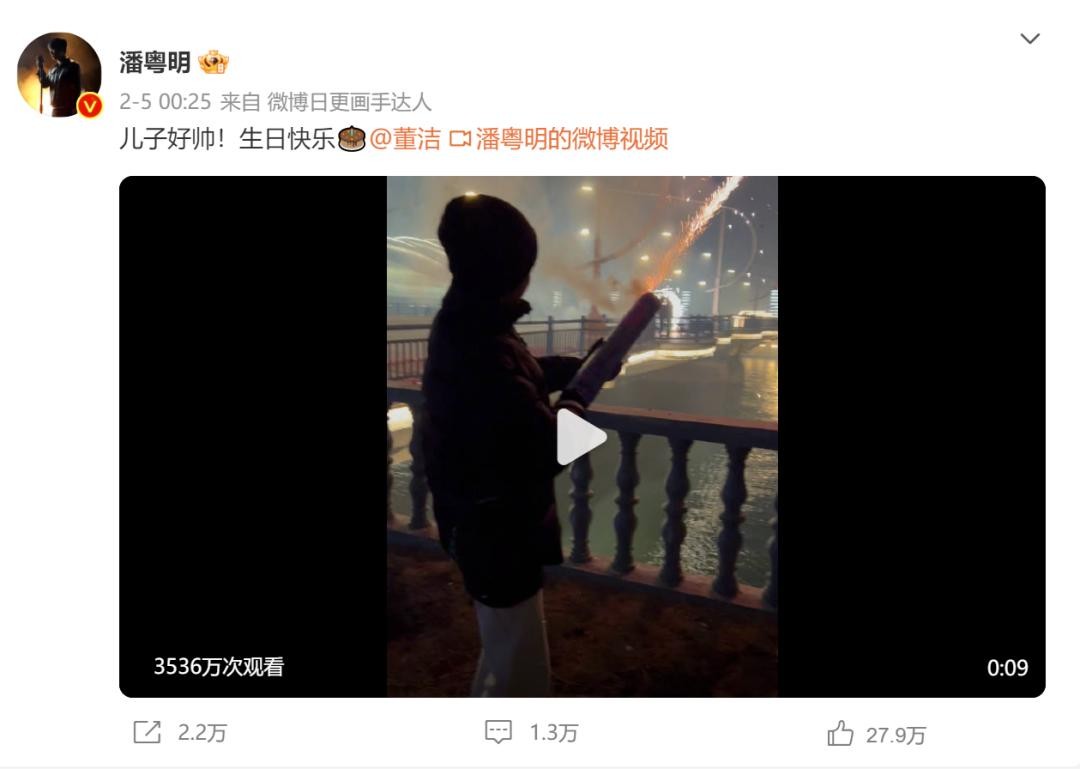
Task: Click the birthday cake emoji in post
Action: (x=352, y=139)
